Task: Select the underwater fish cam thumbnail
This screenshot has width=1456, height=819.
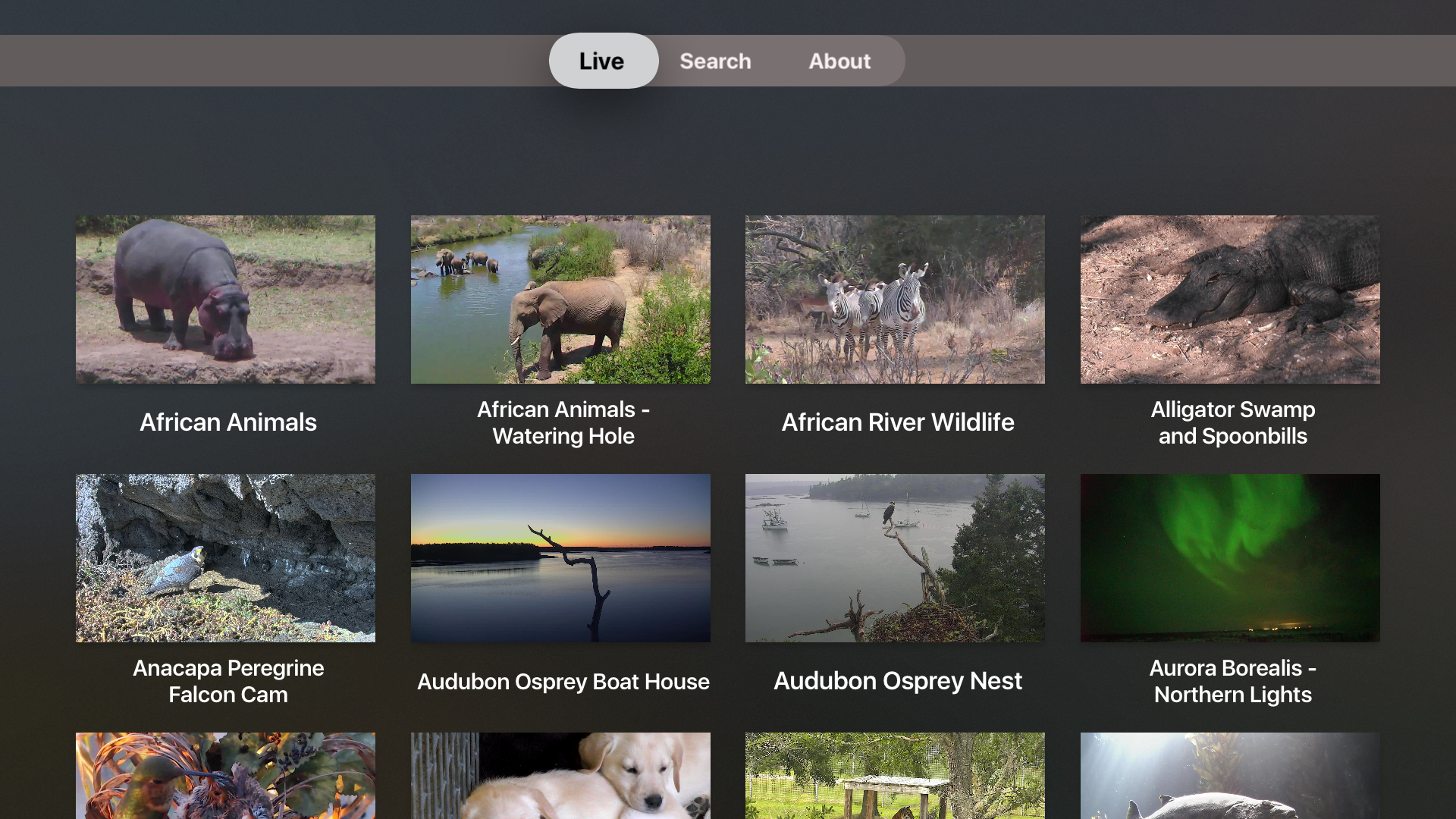Action: (x=1230, y=776)
